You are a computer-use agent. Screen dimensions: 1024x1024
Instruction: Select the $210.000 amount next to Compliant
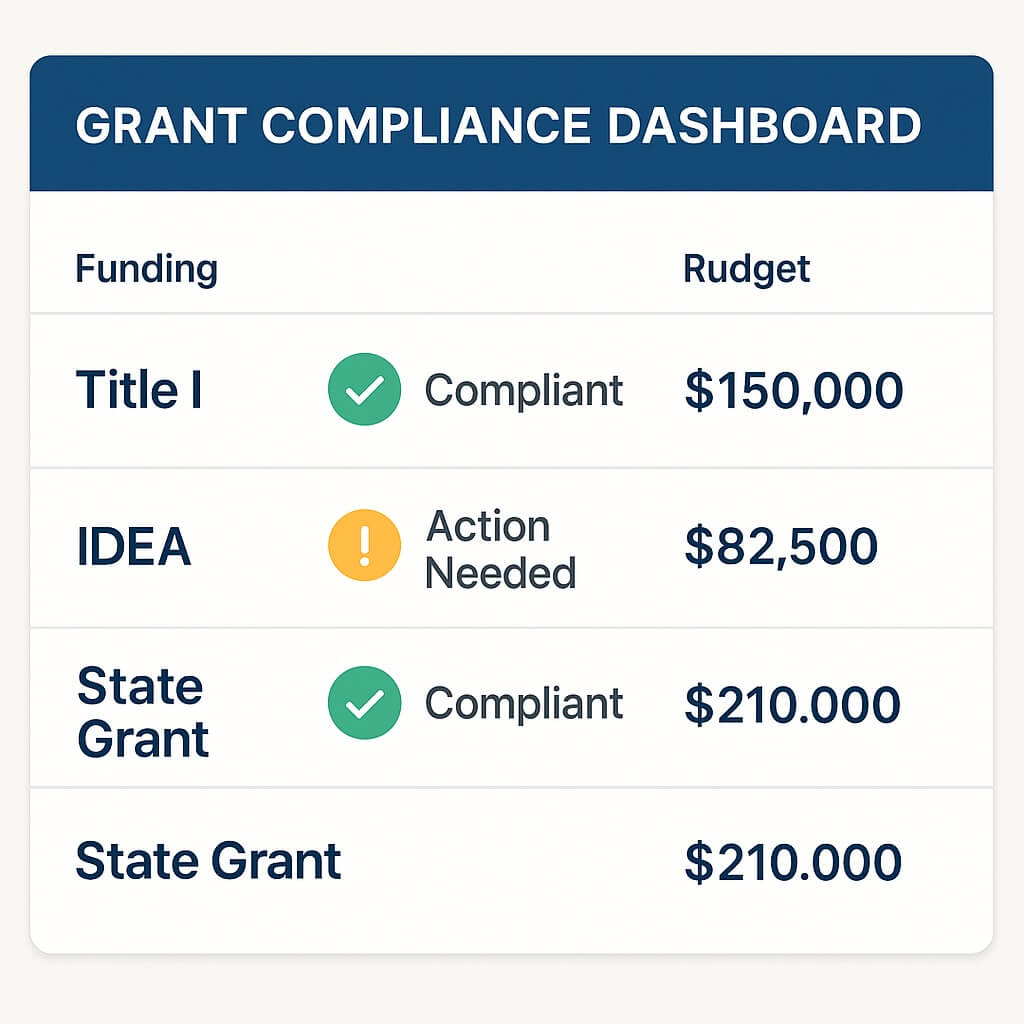[793, 705]
